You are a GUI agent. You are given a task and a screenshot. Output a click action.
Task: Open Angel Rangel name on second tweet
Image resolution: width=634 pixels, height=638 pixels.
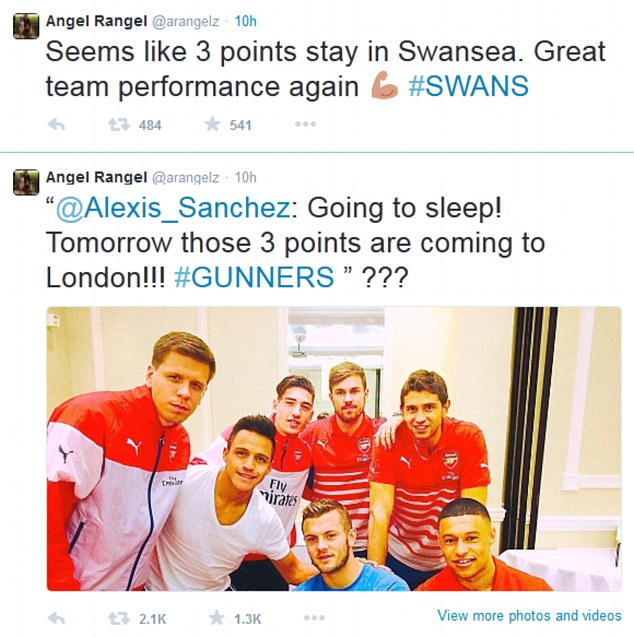pos(96,177)
